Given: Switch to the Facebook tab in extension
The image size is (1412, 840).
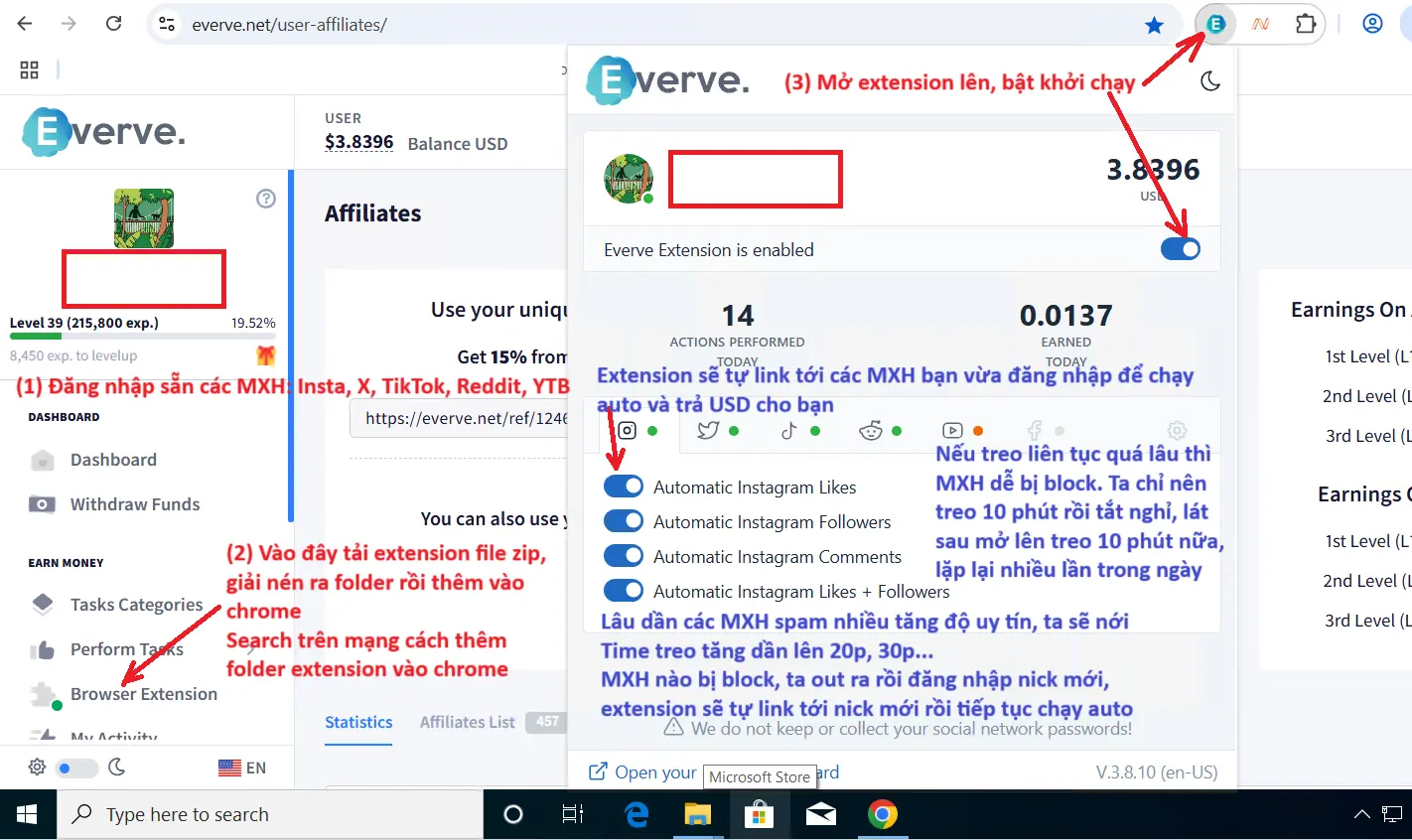Looking at the screenshot, I should click(1035, 431).
